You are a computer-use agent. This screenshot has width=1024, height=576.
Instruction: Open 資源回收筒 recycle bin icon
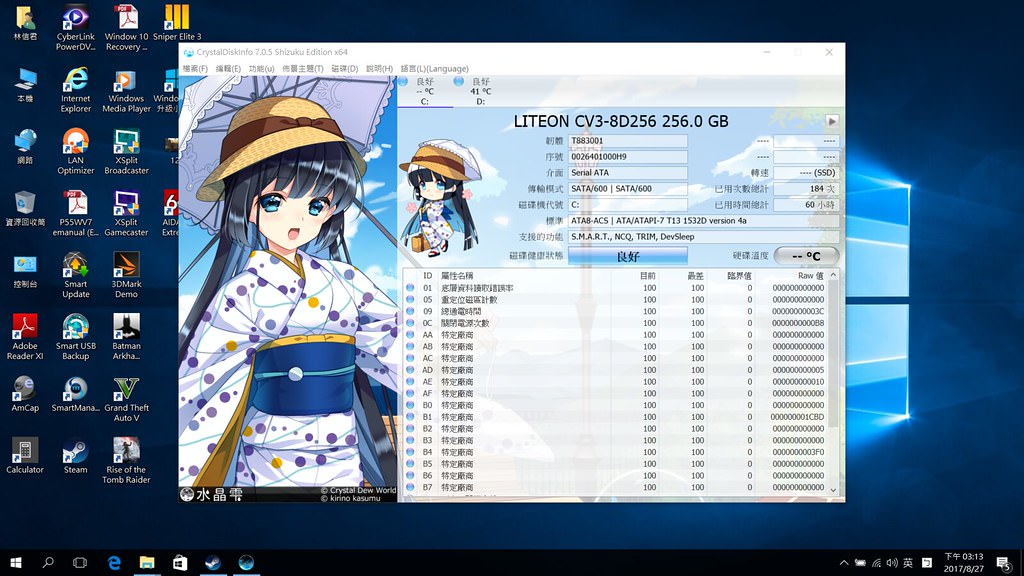25,209
